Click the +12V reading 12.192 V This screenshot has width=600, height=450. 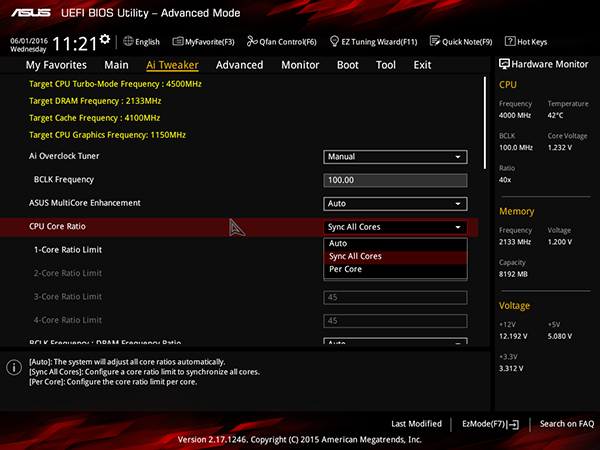[x=513, y=336]
